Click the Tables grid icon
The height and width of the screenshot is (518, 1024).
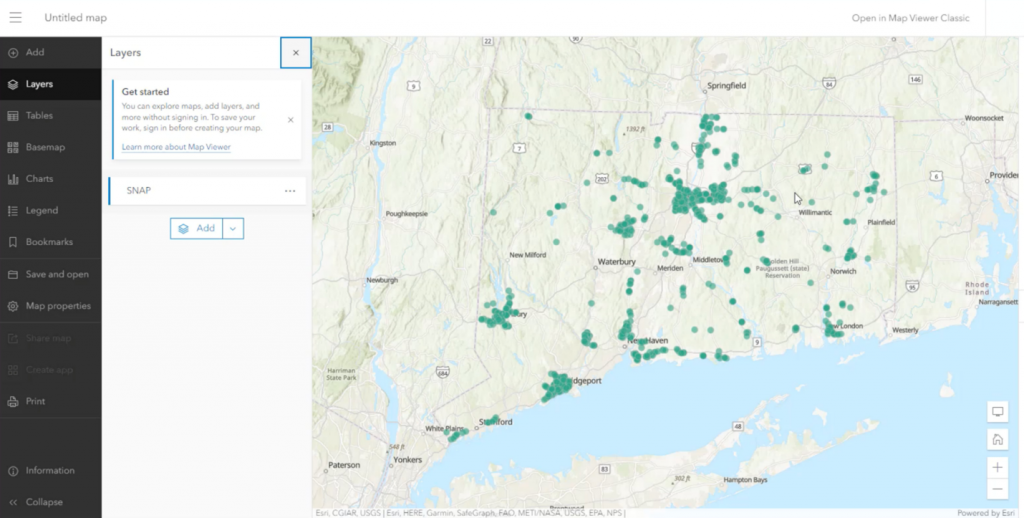click(x=13, y=116)
